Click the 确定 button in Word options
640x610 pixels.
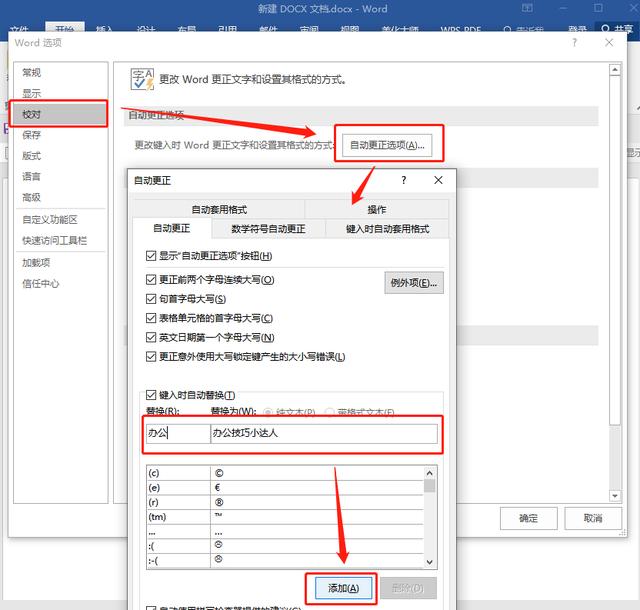click(529, 518)
